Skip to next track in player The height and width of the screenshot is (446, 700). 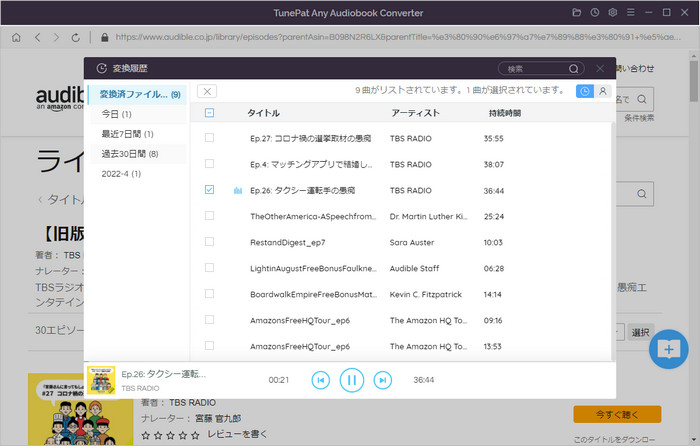[383, 380]
